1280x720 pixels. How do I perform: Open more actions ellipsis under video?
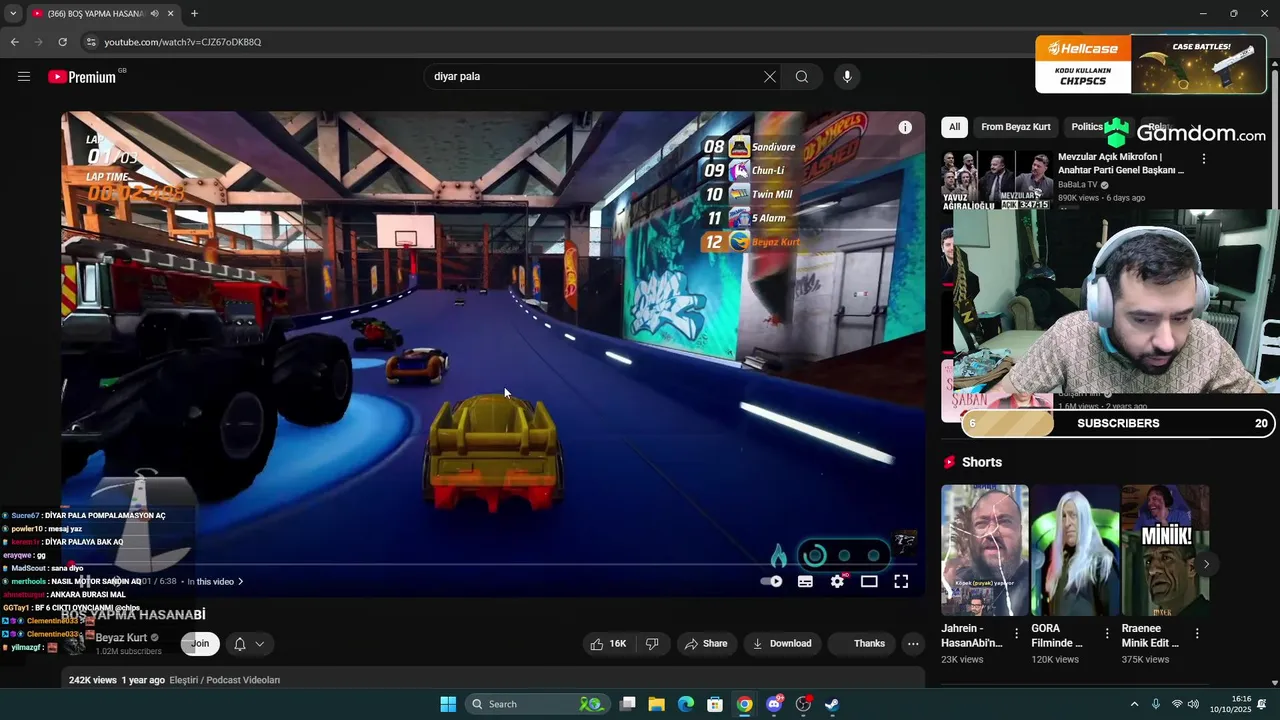pos(913,644)
